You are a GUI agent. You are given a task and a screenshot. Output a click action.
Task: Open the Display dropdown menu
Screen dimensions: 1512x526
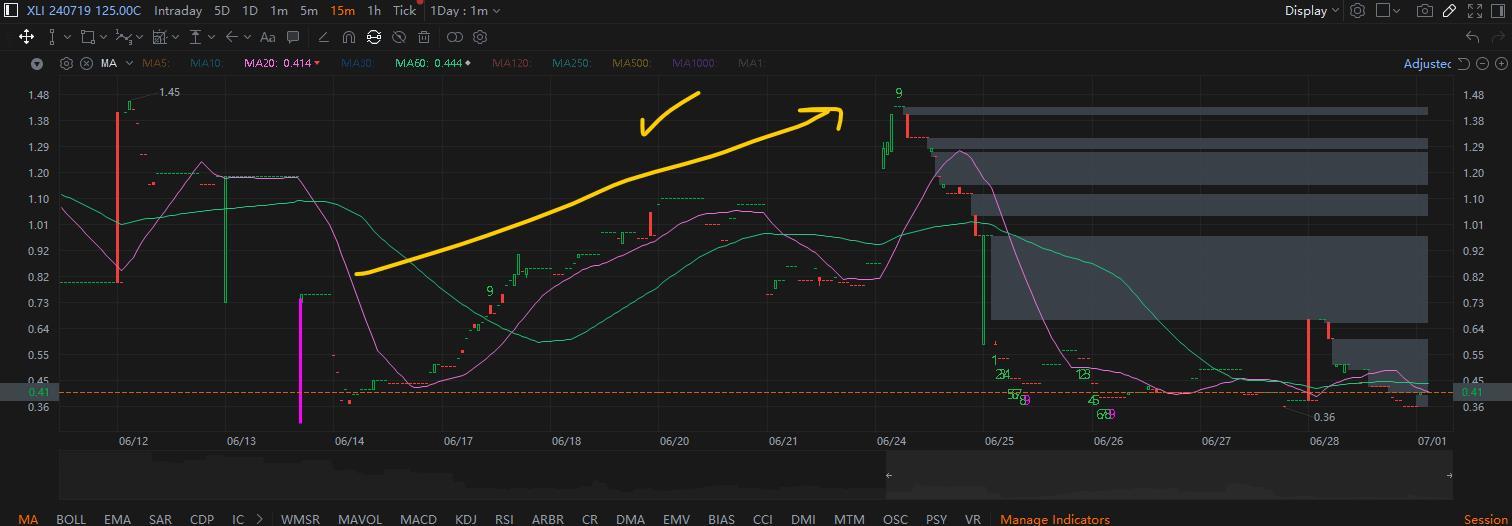point(1312,10)
